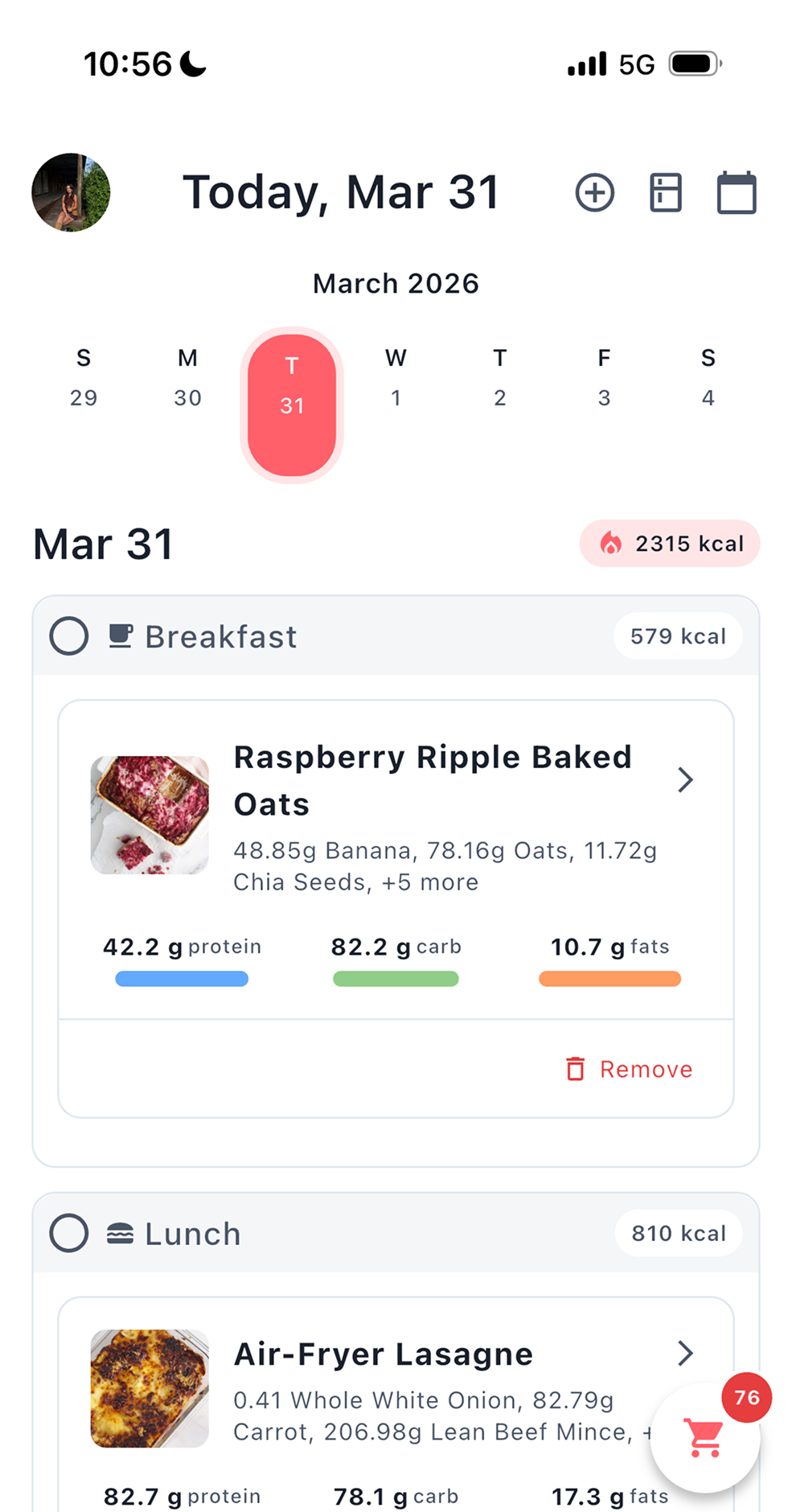The image size is (792, 1512).
Task: Select Wednesday 1 in week strip
Action: pyautogui.click(x=396, y=378)
